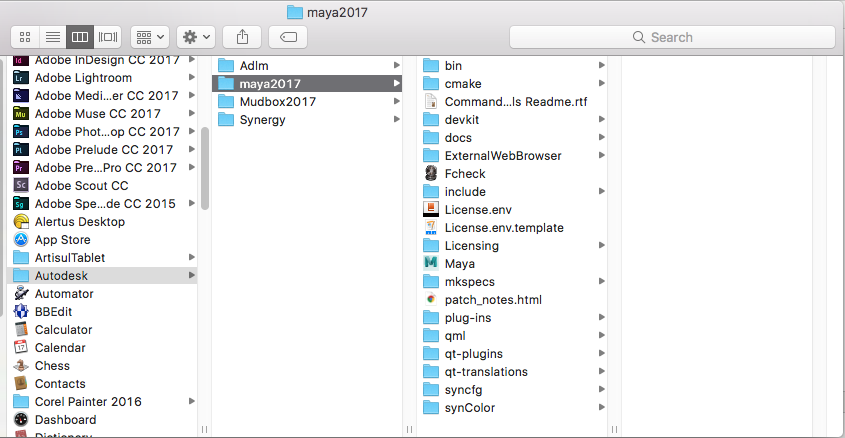
Task: Select the patch_notes.html file icon
Action: (x=431, y=300)
